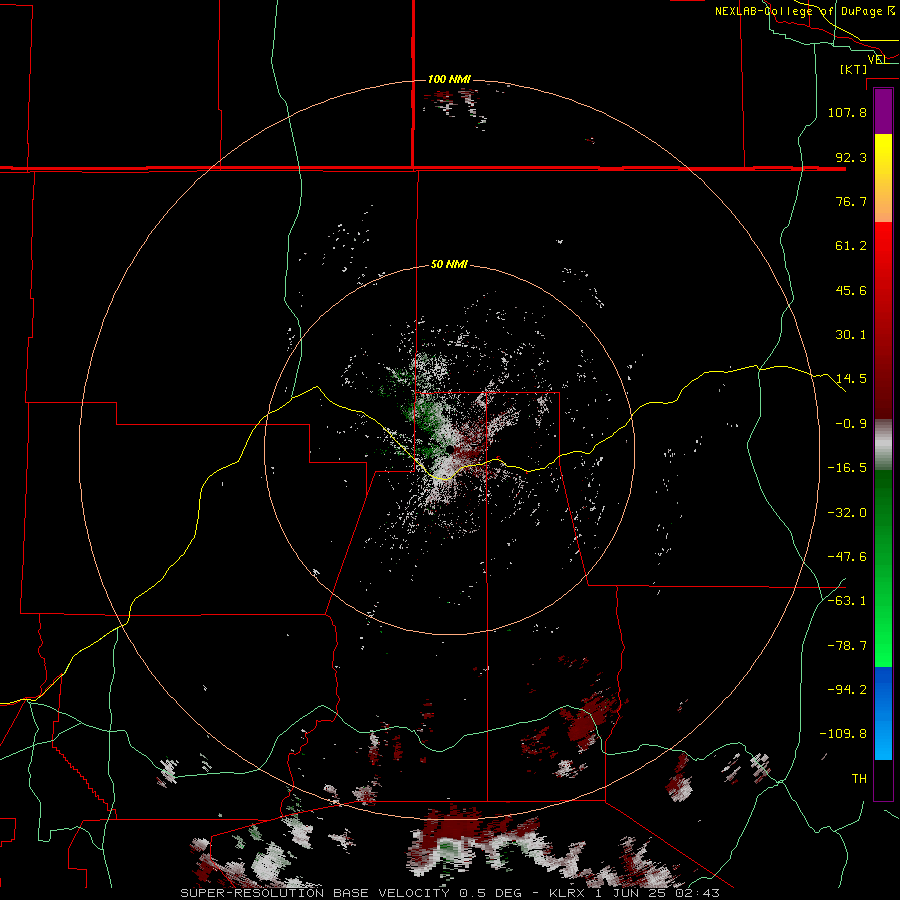Select the 92.3 scale value
This screenshot has width=900, height=900.
click(851, 157)
